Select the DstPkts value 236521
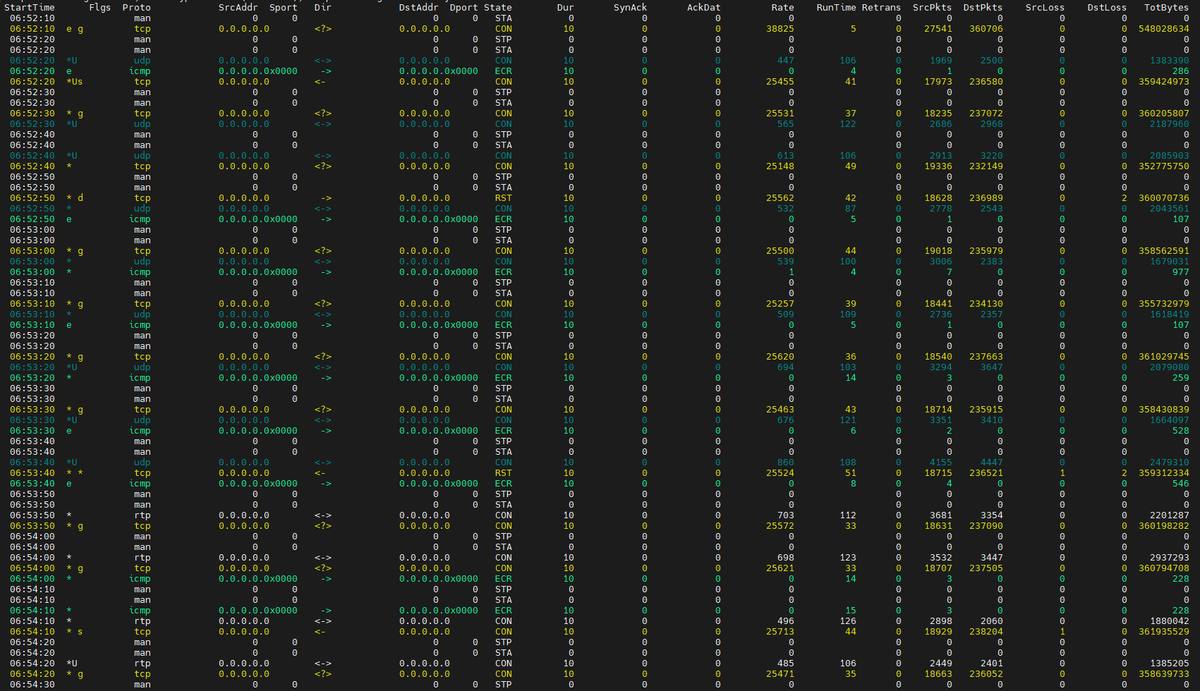Viewport: 1200px width, 691px height. pyautogui.click(x=986, y=472)
